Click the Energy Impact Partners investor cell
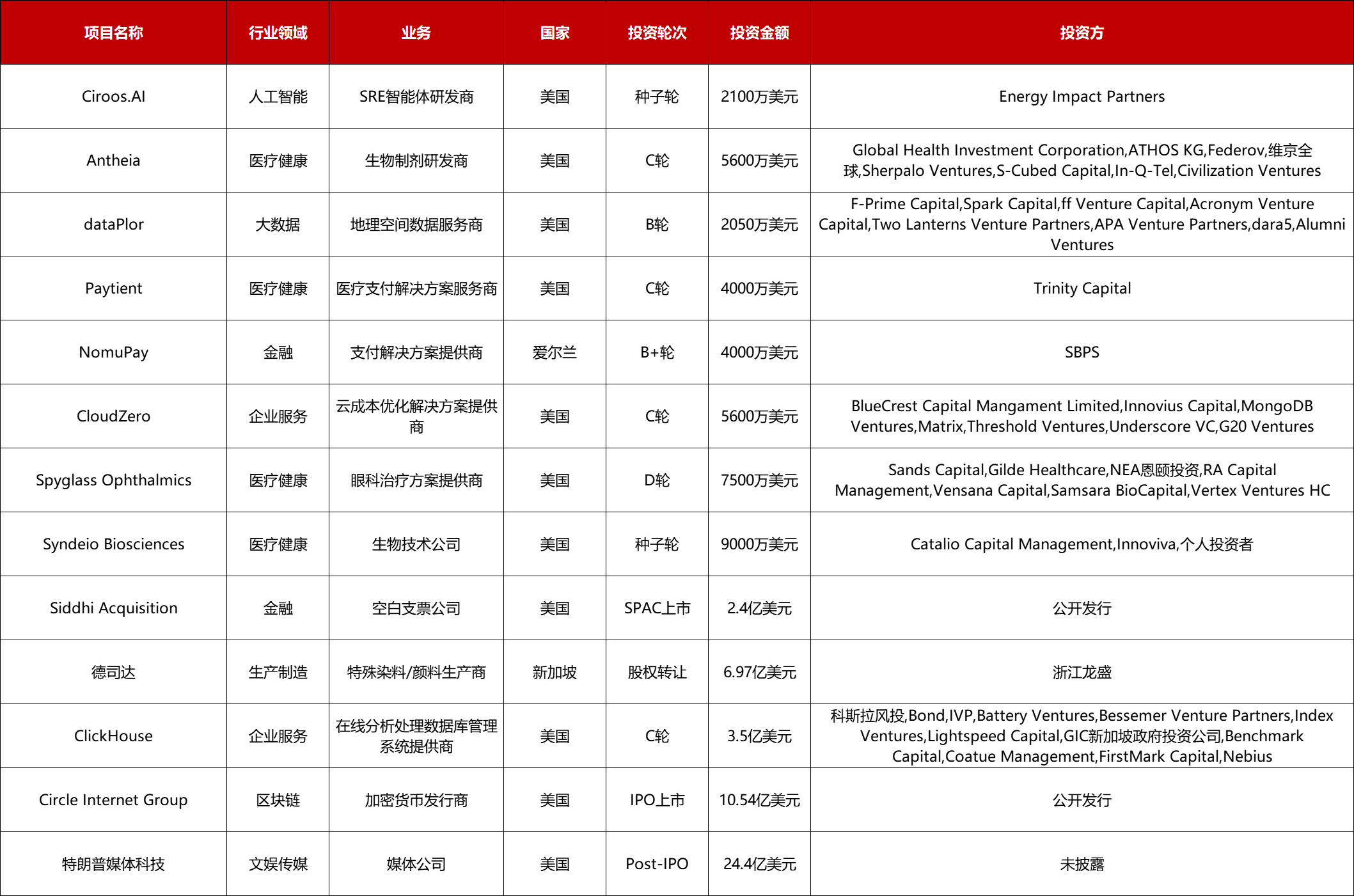The height and width of the screenshot is (896, 1354). click(x=1082, y=97)
